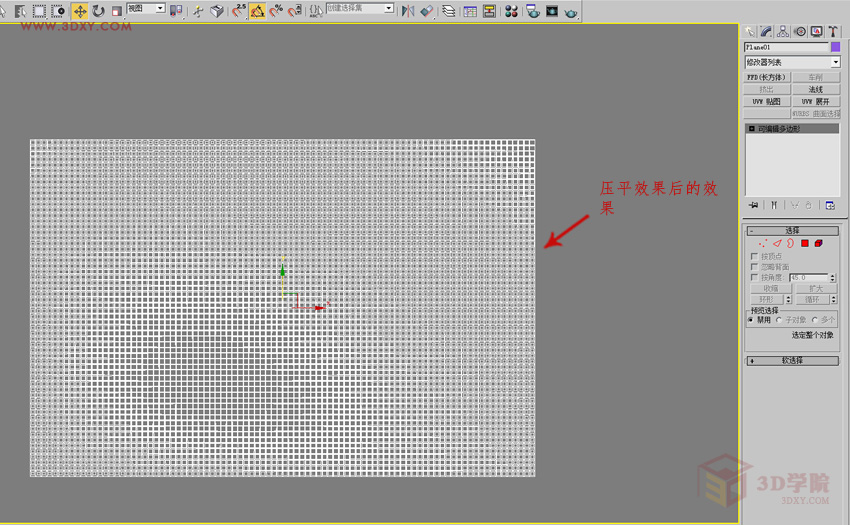The image size is (850, 525).
Task: Select by name tool in toolbar
Action: click(x=21, y=11)
